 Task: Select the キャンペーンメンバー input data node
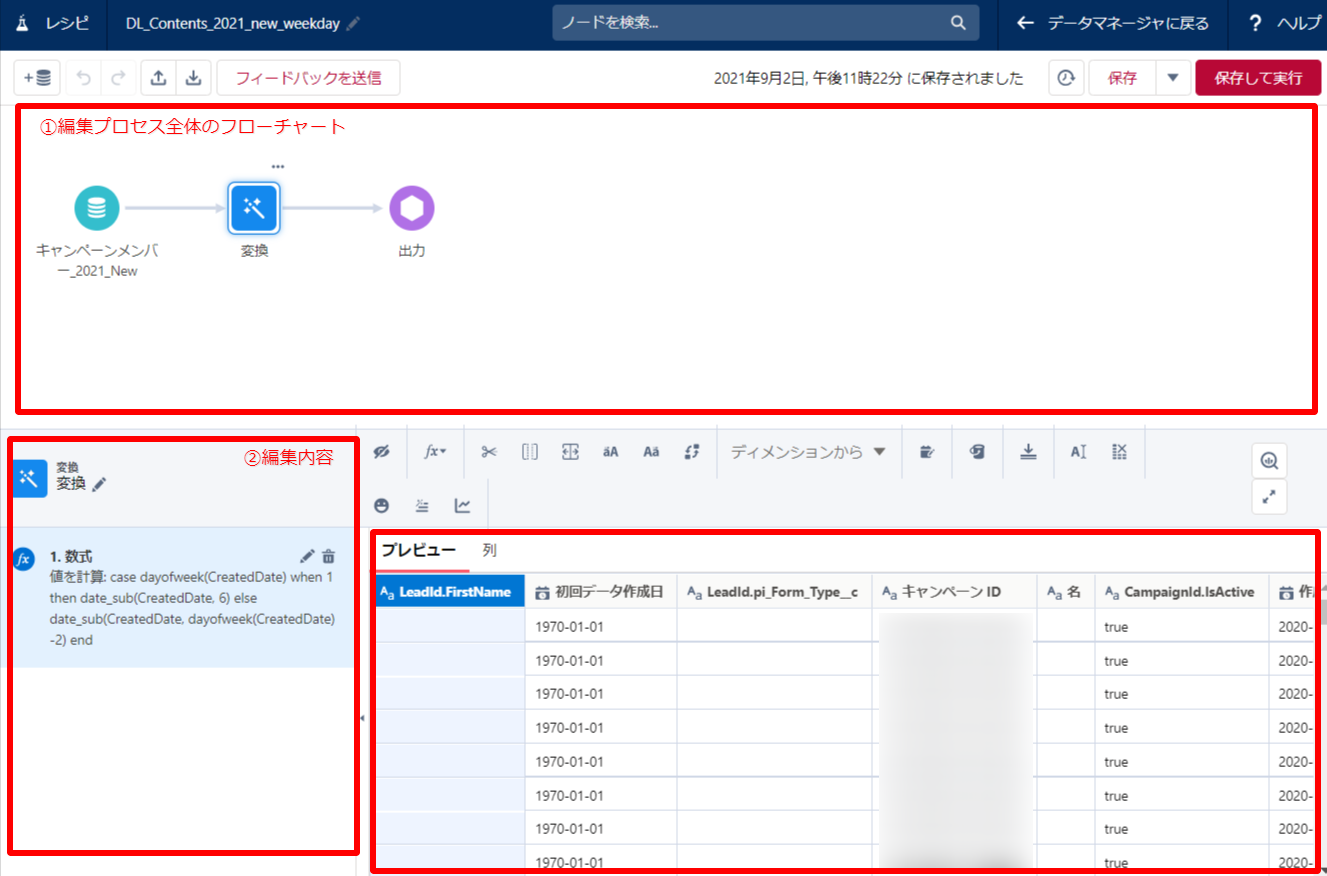coord(97,208)
